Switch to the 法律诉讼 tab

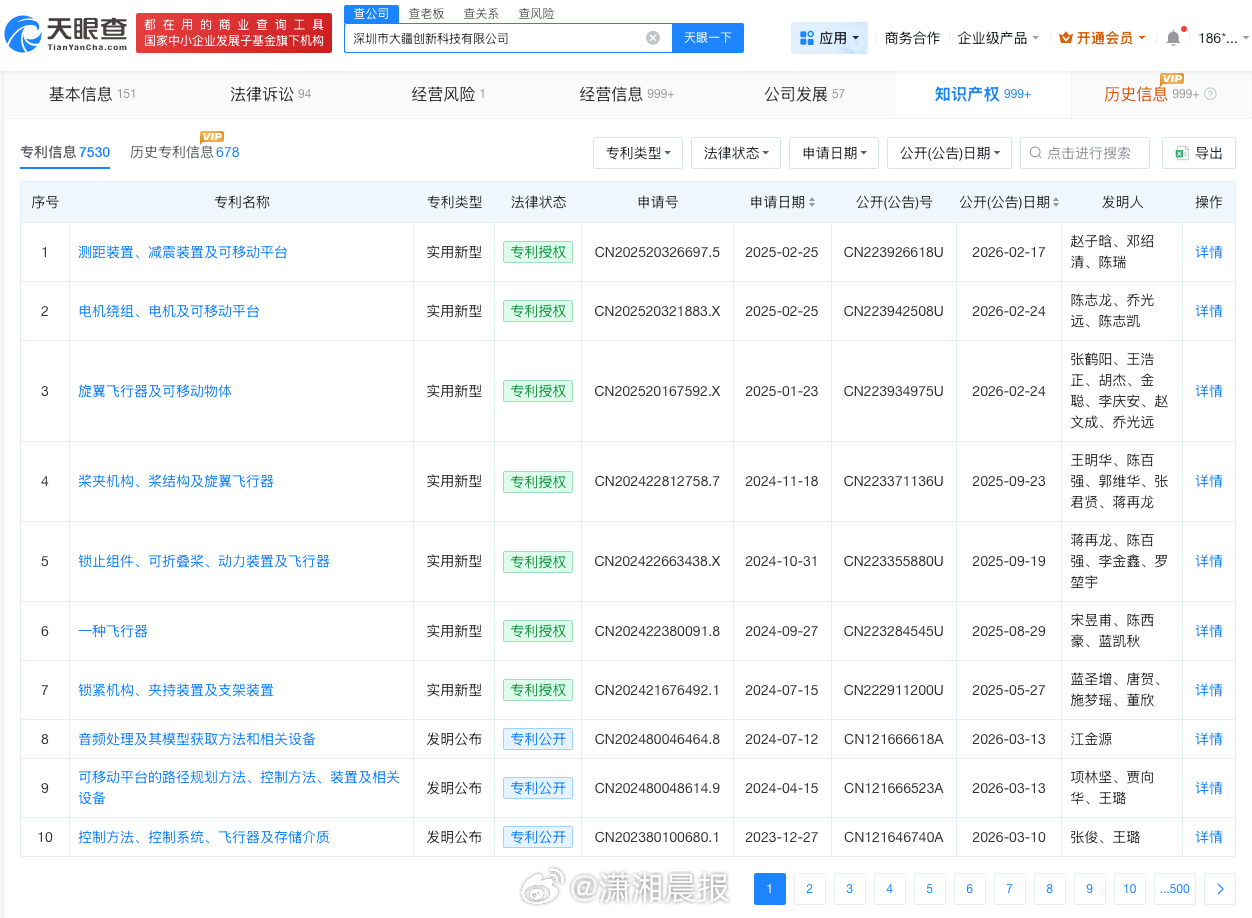point(270,94)
